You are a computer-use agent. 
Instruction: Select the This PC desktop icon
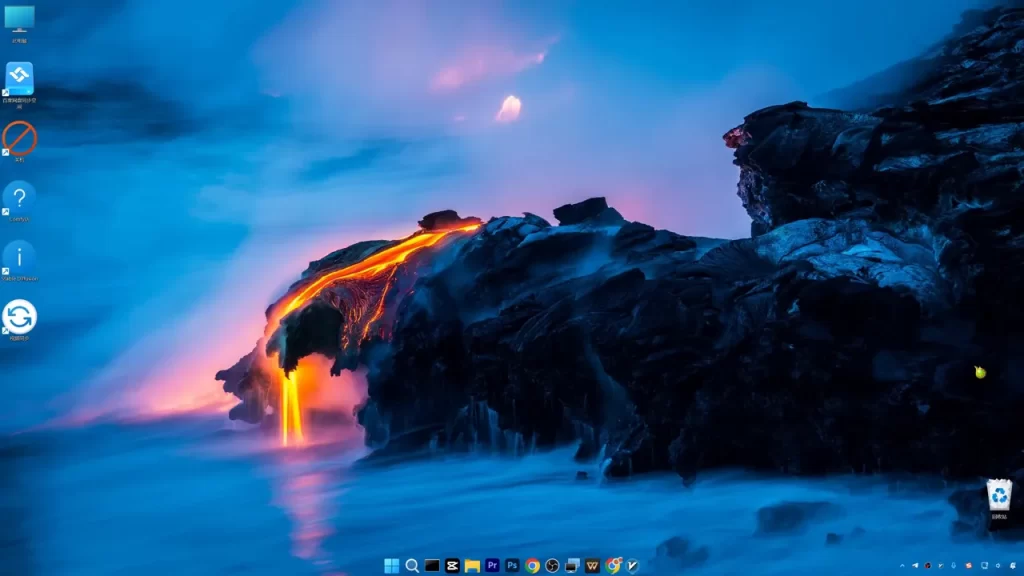19,24
